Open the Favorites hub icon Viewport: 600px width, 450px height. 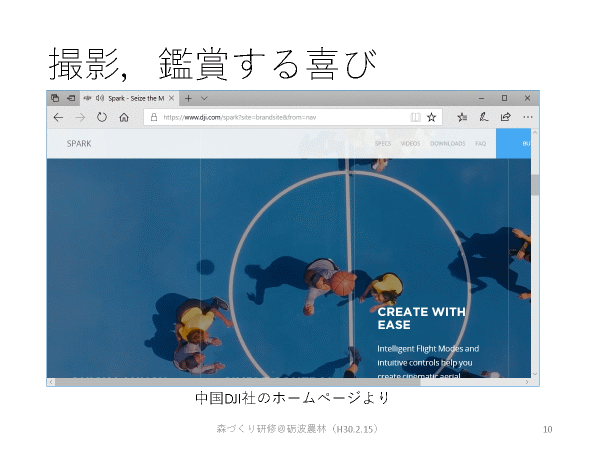coord(462,117)
